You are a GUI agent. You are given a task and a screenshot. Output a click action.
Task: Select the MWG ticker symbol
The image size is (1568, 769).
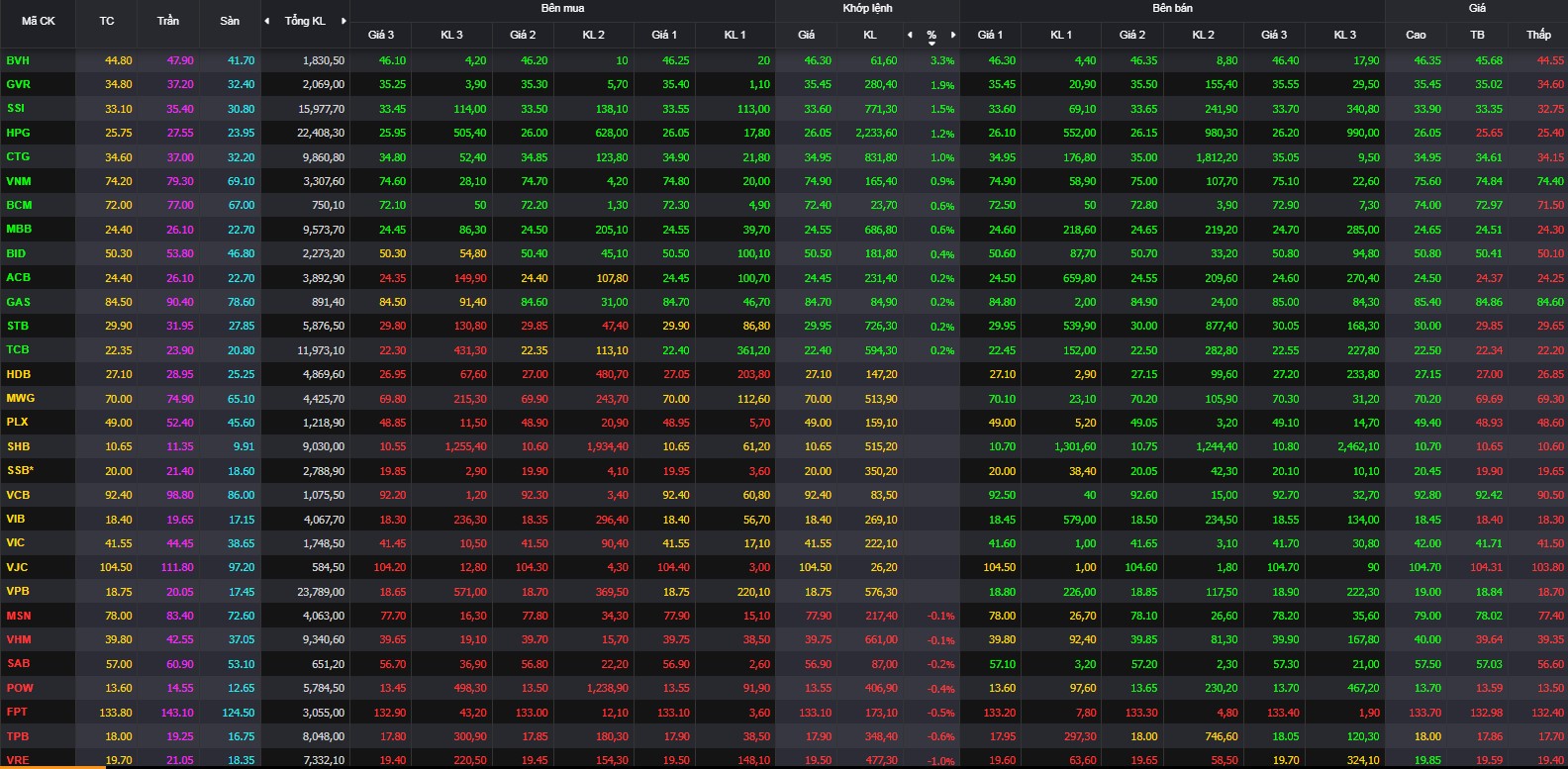click(x=20, y=399)
